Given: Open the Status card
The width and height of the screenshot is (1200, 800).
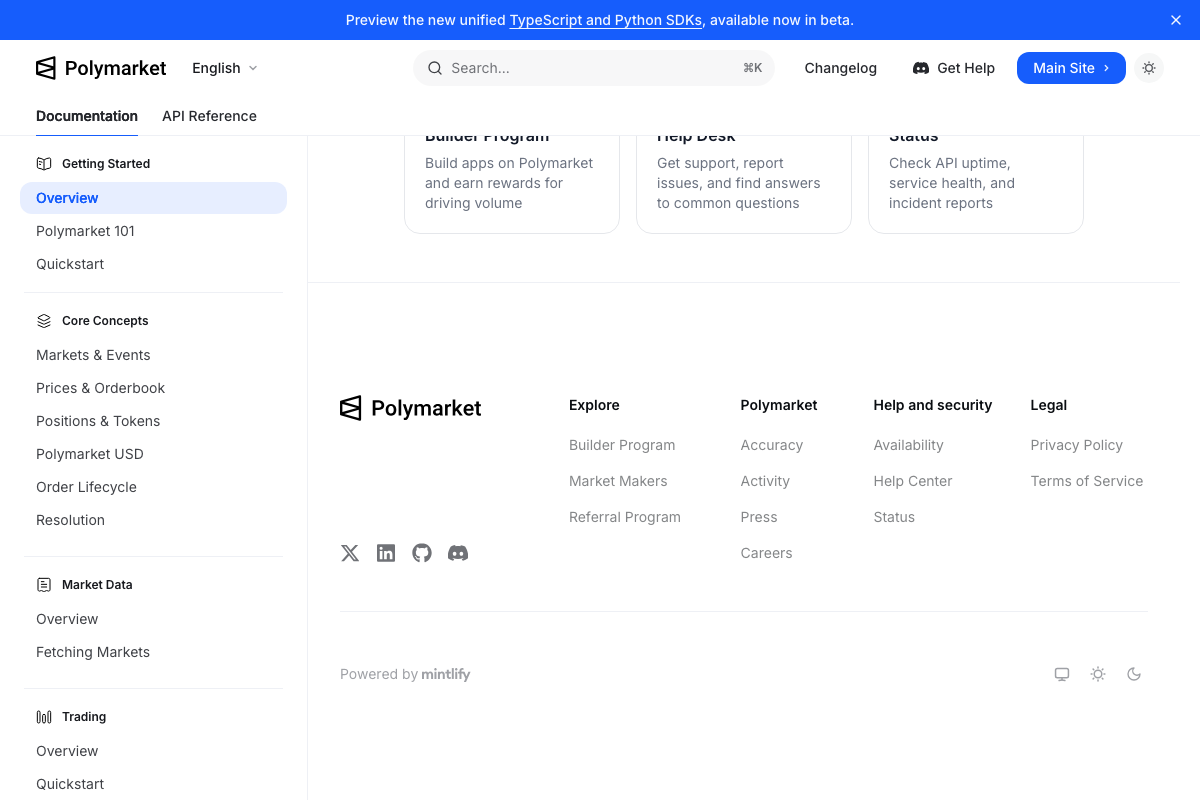Looking at the screenshot, I should pyautogui.click(x=976, y=183).
